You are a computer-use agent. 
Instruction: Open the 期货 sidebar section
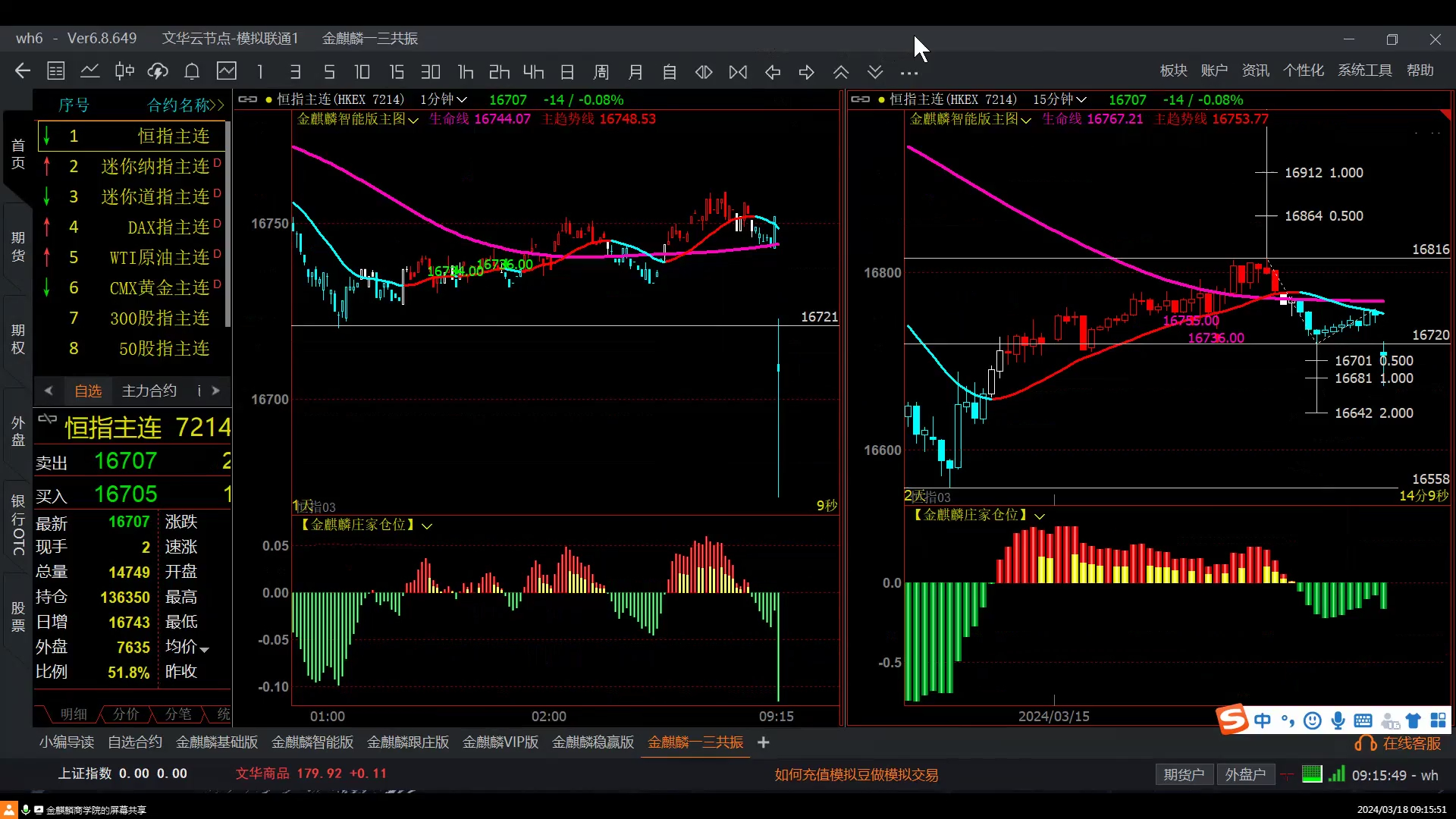tap(18, 246)
